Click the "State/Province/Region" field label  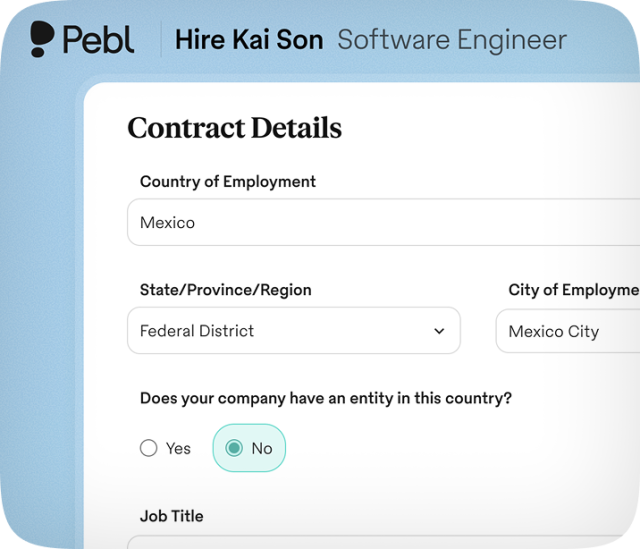click(226, 290)
